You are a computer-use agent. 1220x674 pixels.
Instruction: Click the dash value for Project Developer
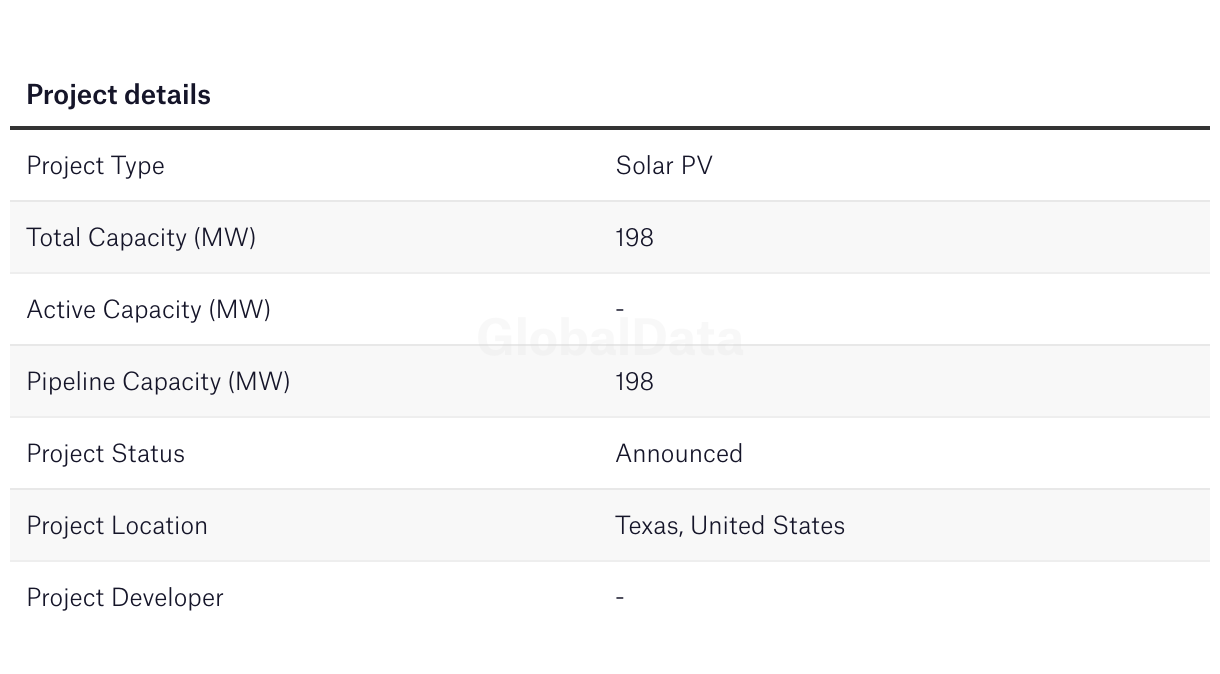[620, 598]
